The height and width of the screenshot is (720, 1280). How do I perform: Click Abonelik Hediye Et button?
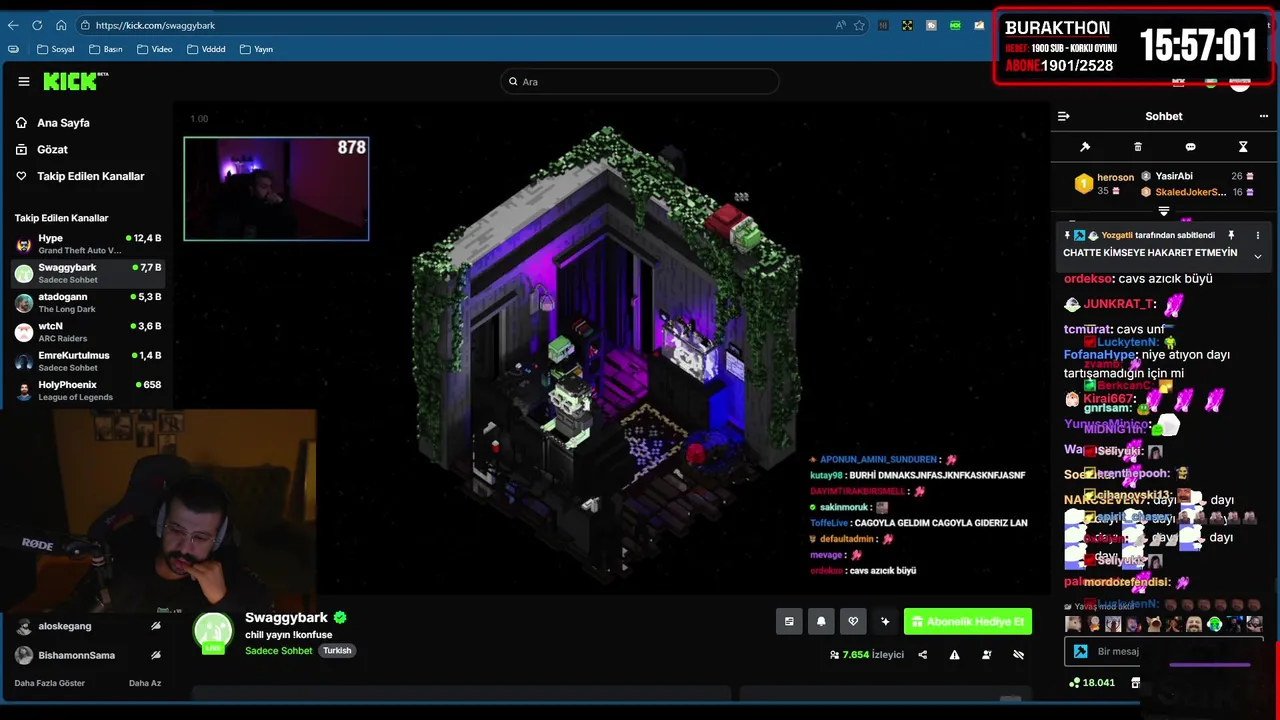point(968,622)
